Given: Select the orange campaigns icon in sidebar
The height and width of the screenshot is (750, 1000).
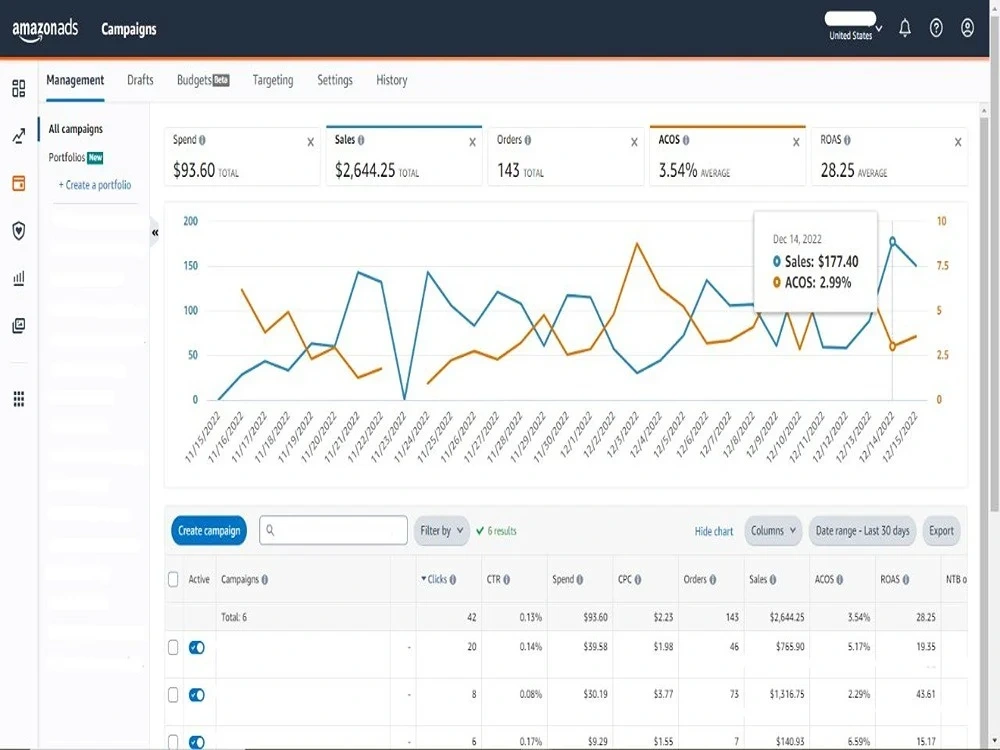Looking at the screenshot, I should point(18,184).
